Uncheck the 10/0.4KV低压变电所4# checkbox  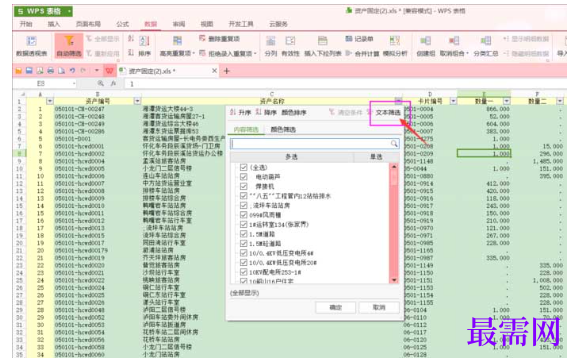pos(243,253)
